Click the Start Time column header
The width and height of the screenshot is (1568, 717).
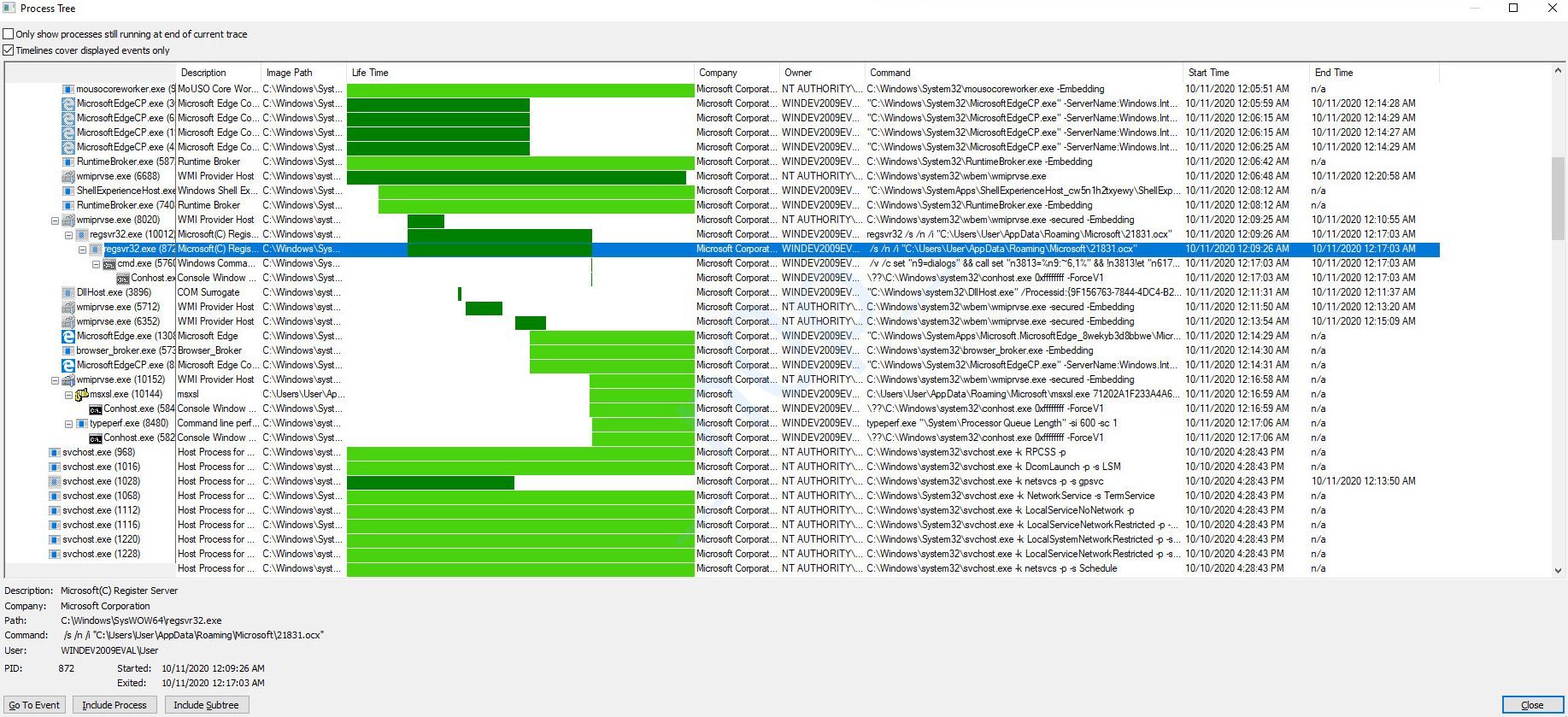1244,73
